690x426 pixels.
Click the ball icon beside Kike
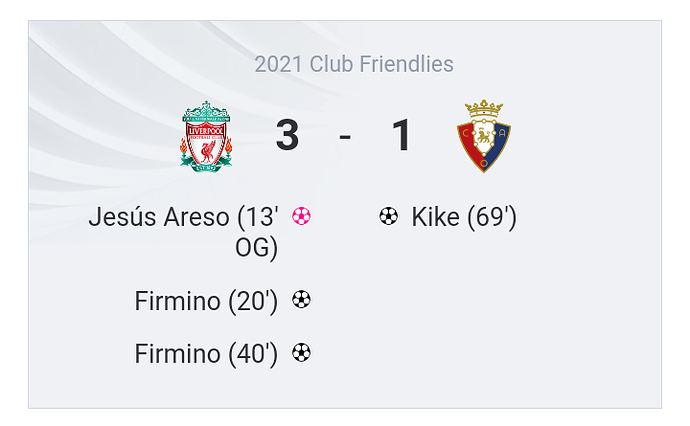tap(389, 216)
